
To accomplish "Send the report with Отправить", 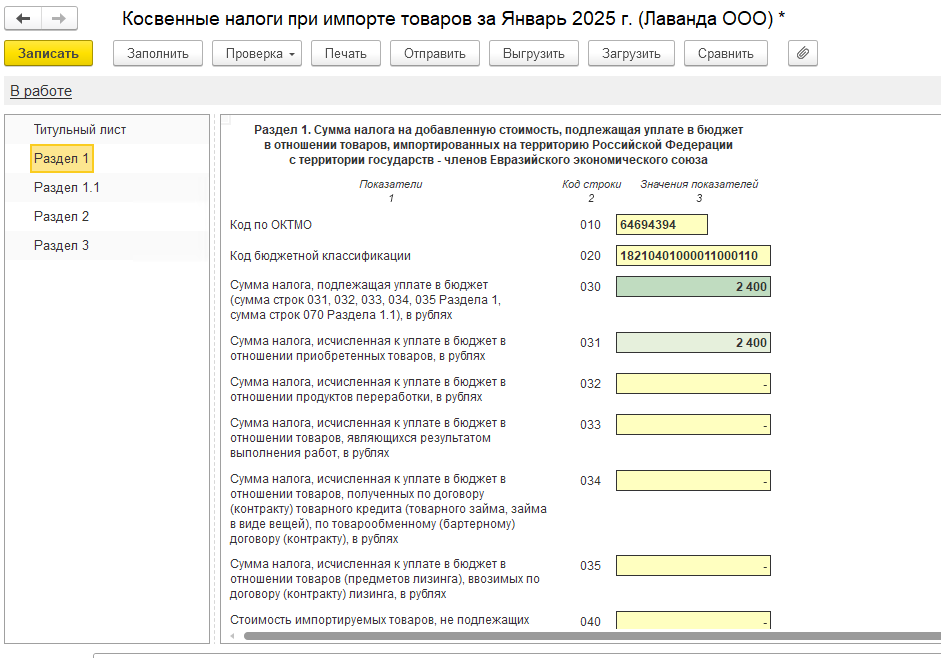I will point(434,53).
